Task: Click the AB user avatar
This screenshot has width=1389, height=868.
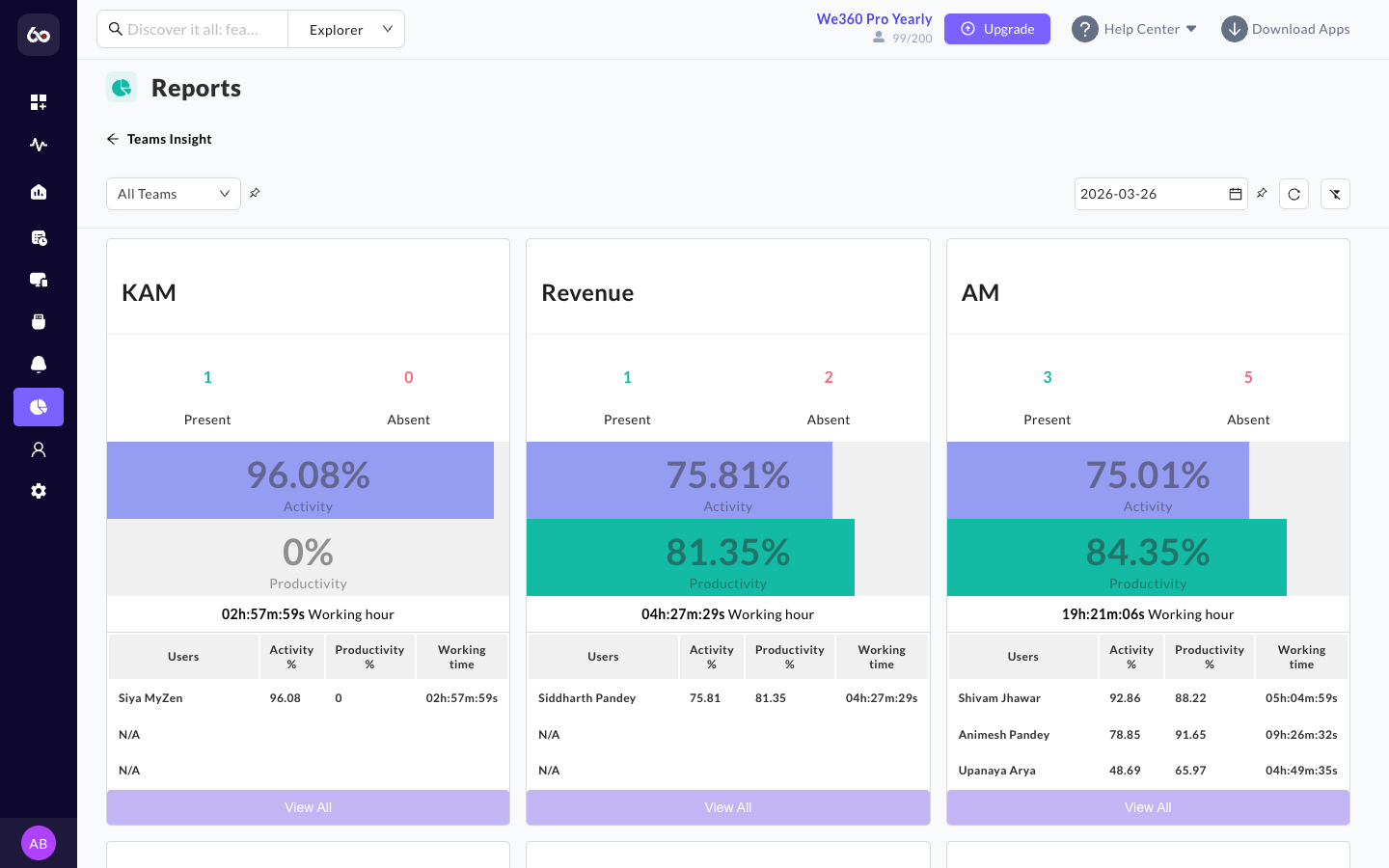Action: coord(39,843)
